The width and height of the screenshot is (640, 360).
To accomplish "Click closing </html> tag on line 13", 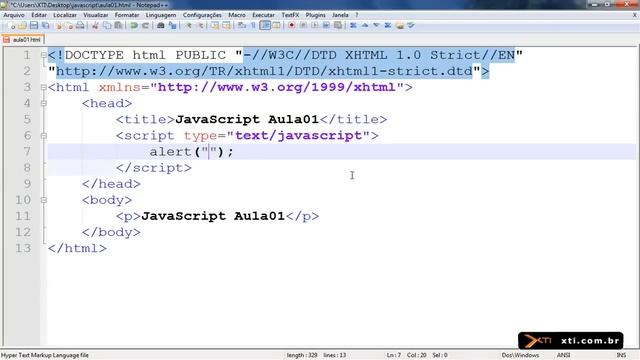I will pyautogui.click(x=77, y=248).
